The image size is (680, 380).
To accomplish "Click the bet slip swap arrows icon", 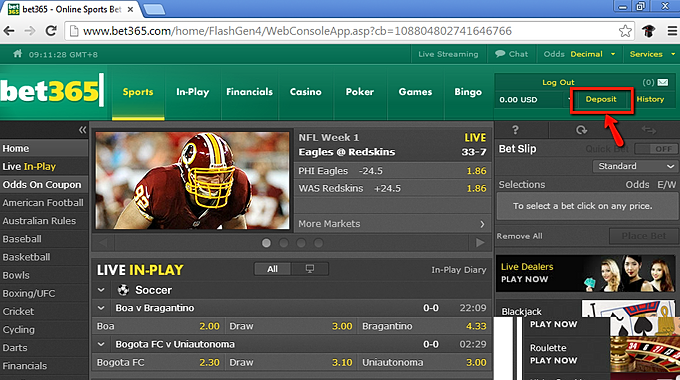I will click(649, 130).
